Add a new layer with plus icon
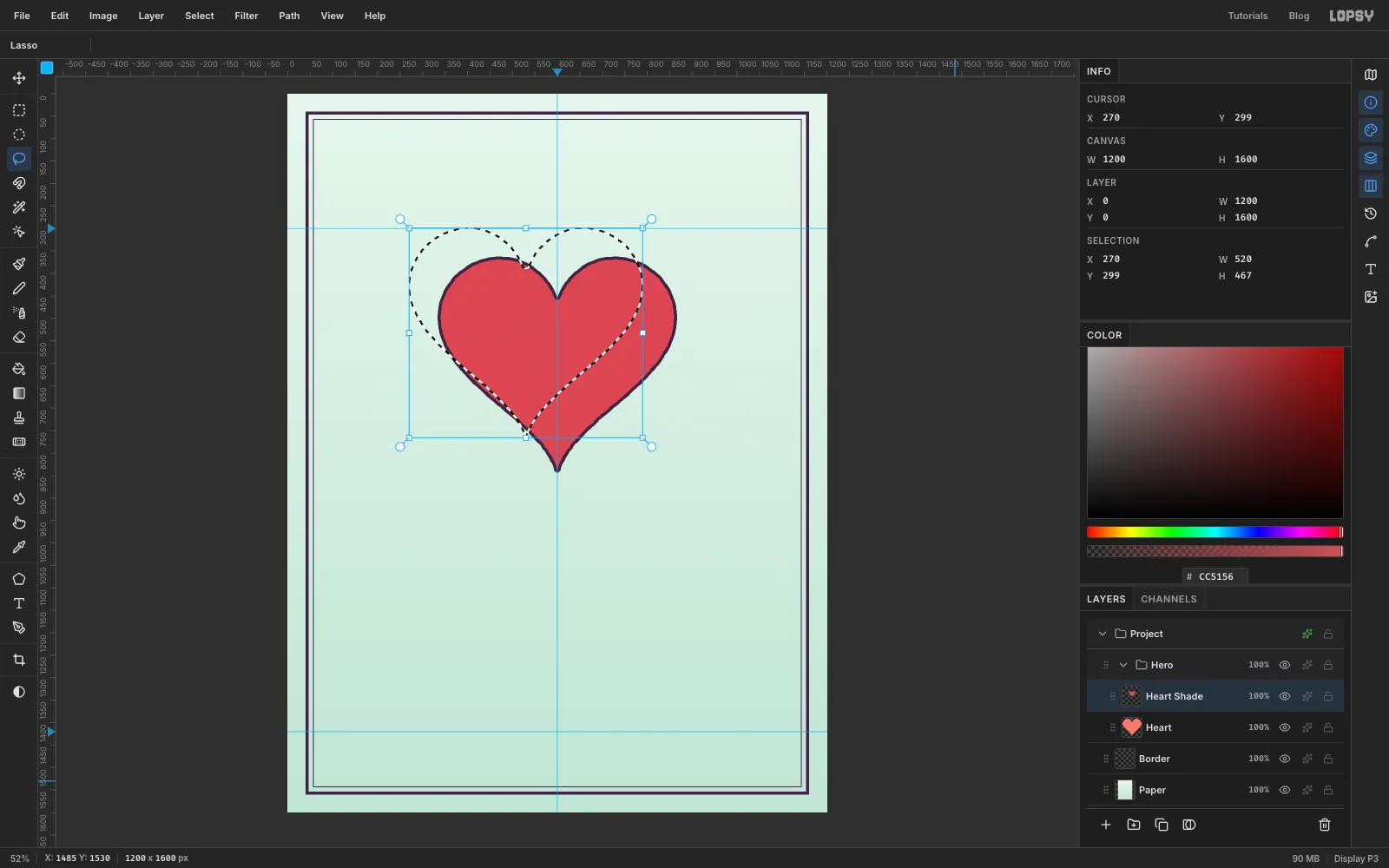1389x868 pixels. (1106, 825)
